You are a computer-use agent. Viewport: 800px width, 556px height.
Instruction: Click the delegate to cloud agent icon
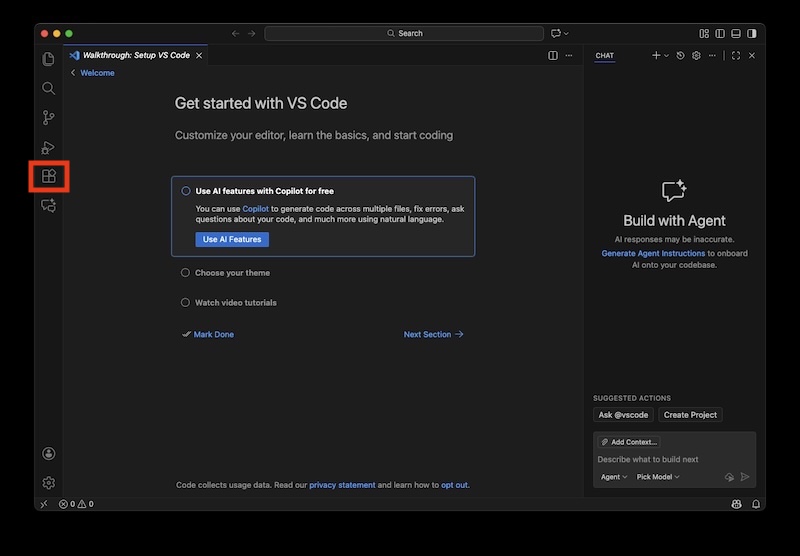(729, 476)
